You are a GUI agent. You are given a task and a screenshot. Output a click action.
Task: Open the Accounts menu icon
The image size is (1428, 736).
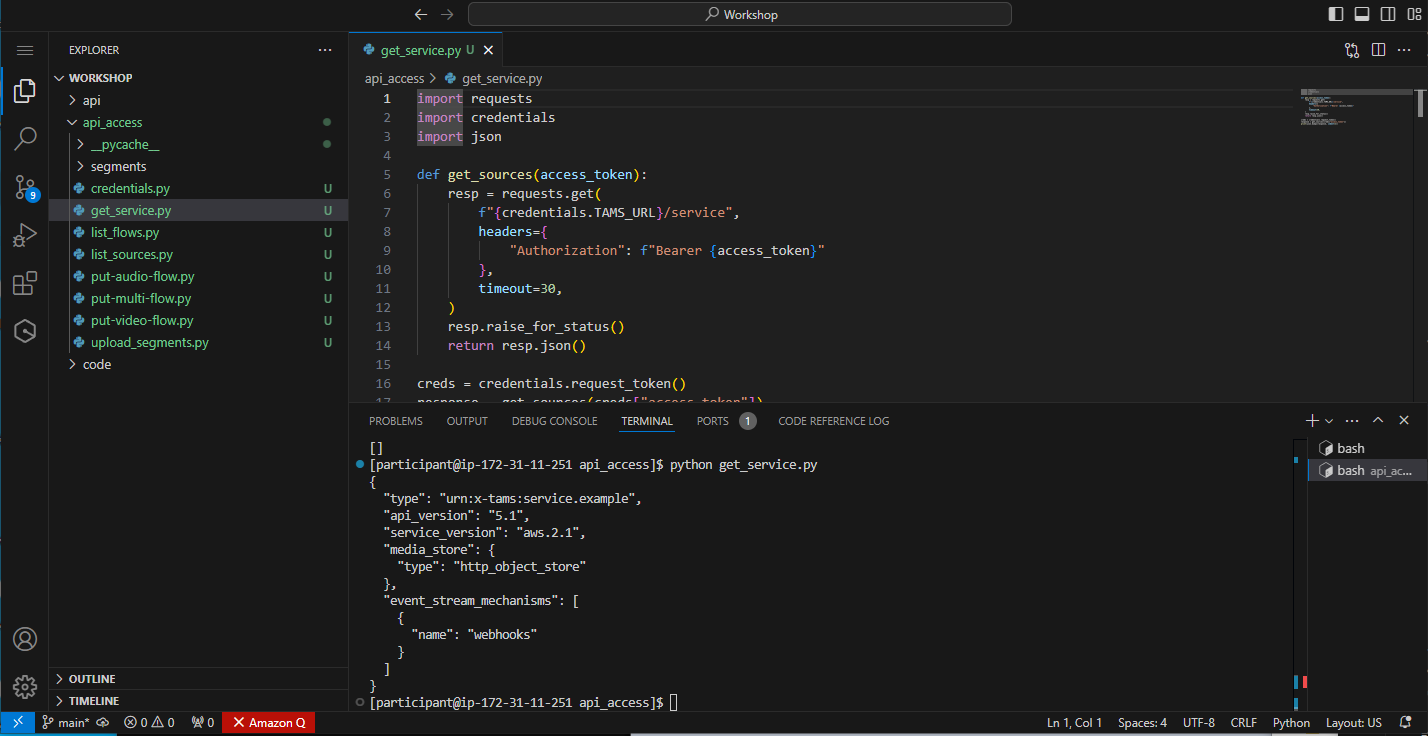coord(25,639)
